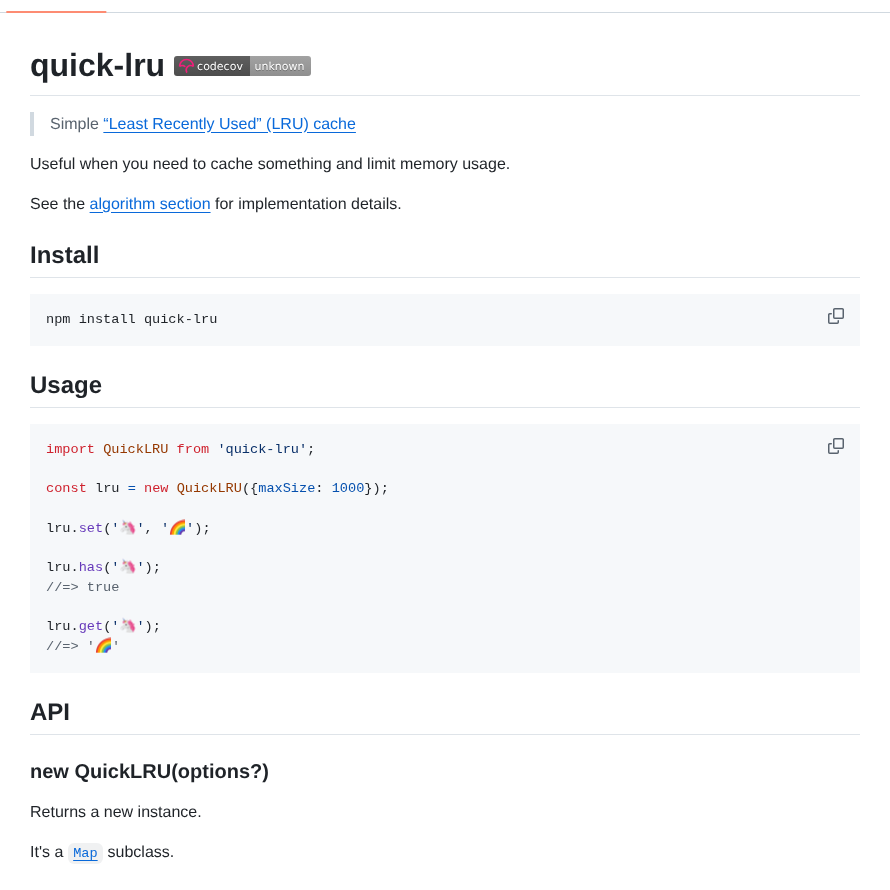Click the lru.set code line
The image size is (890, 890).
pyautogui.click(x=128, y=528)
